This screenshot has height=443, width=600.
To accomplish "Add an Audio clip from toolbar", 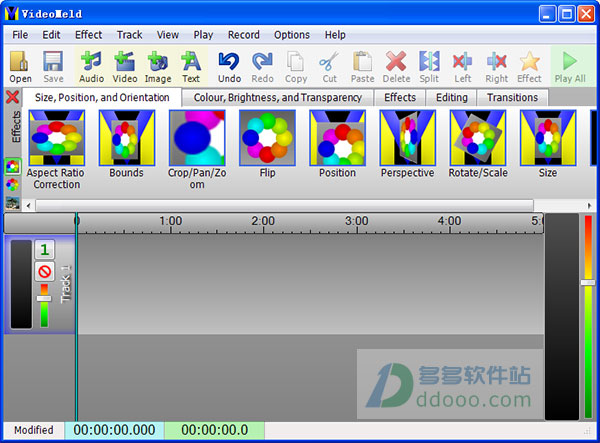I will coord(91,67).
